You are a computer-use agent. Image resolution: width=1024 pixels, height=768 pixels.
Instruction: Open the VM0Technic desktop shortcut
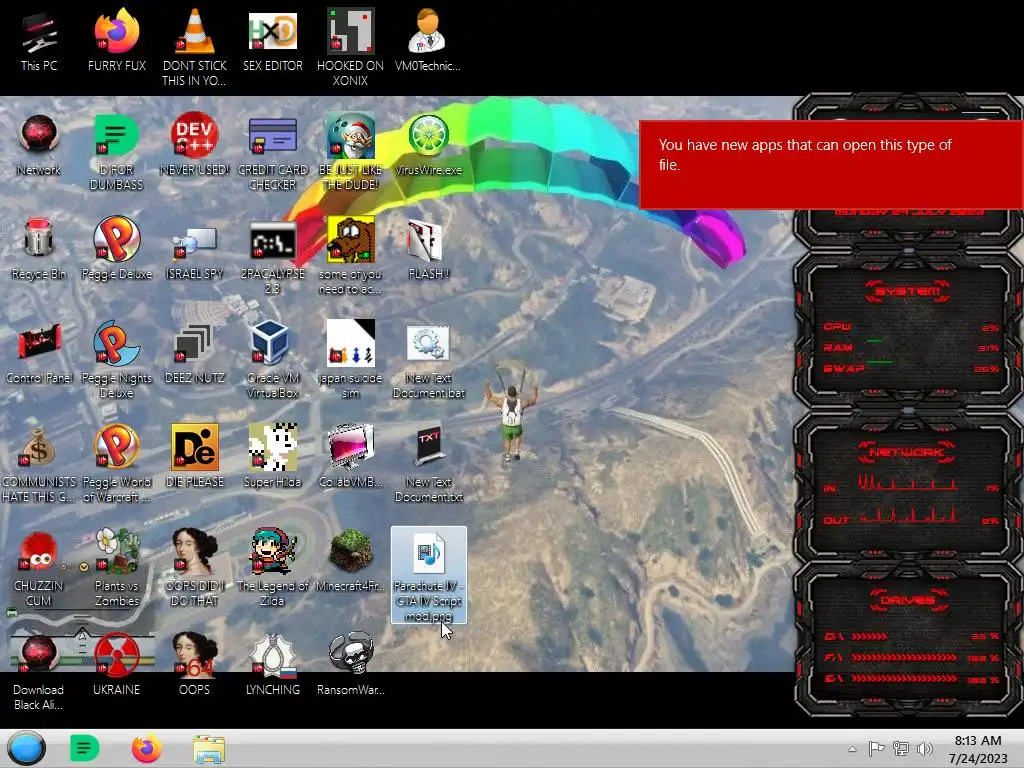[428, 42]
